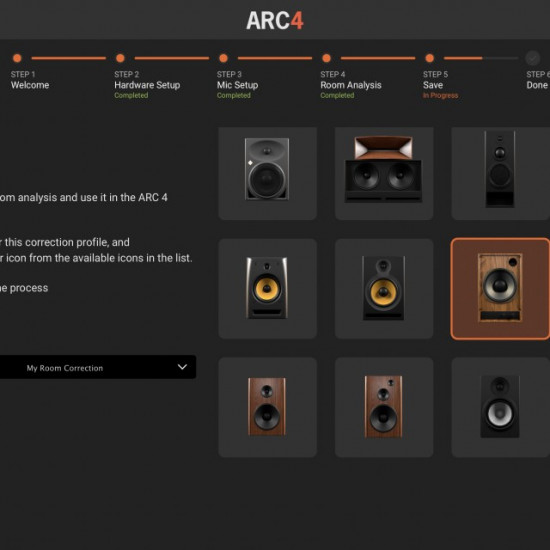550x550 pixels.
Task: Click the Step 2 orange progress dot
Action: tap(120, 58)
